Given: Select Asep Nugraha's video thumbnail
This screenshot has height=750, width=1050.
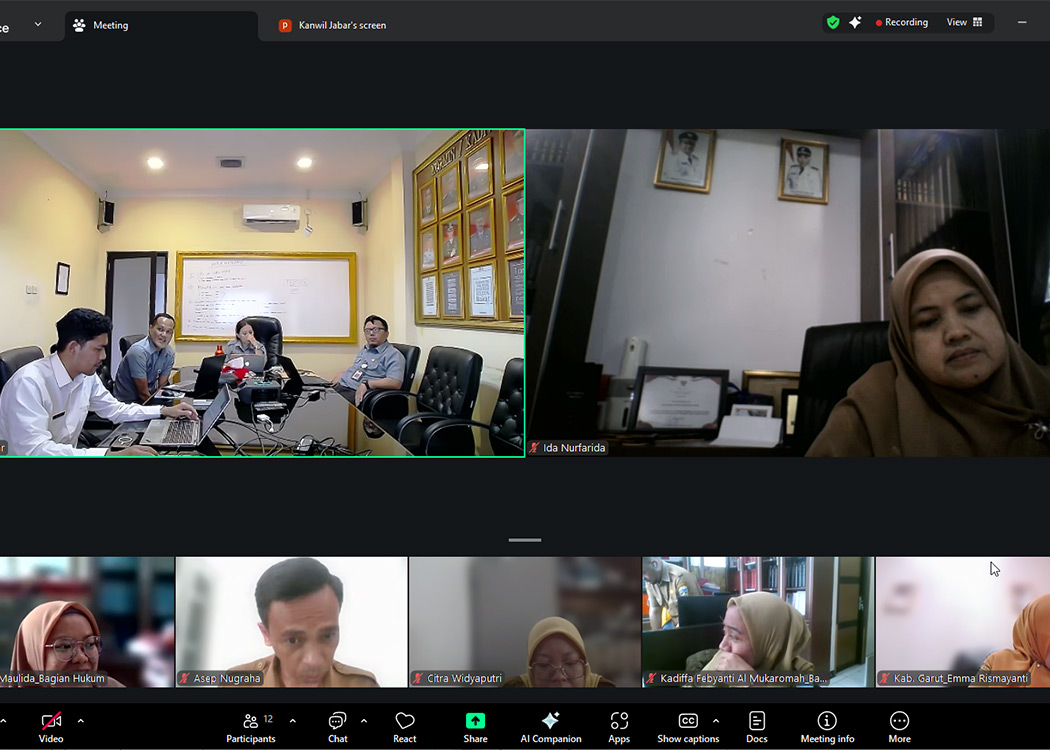Looking at the screenshot, I should coord(291,622).
